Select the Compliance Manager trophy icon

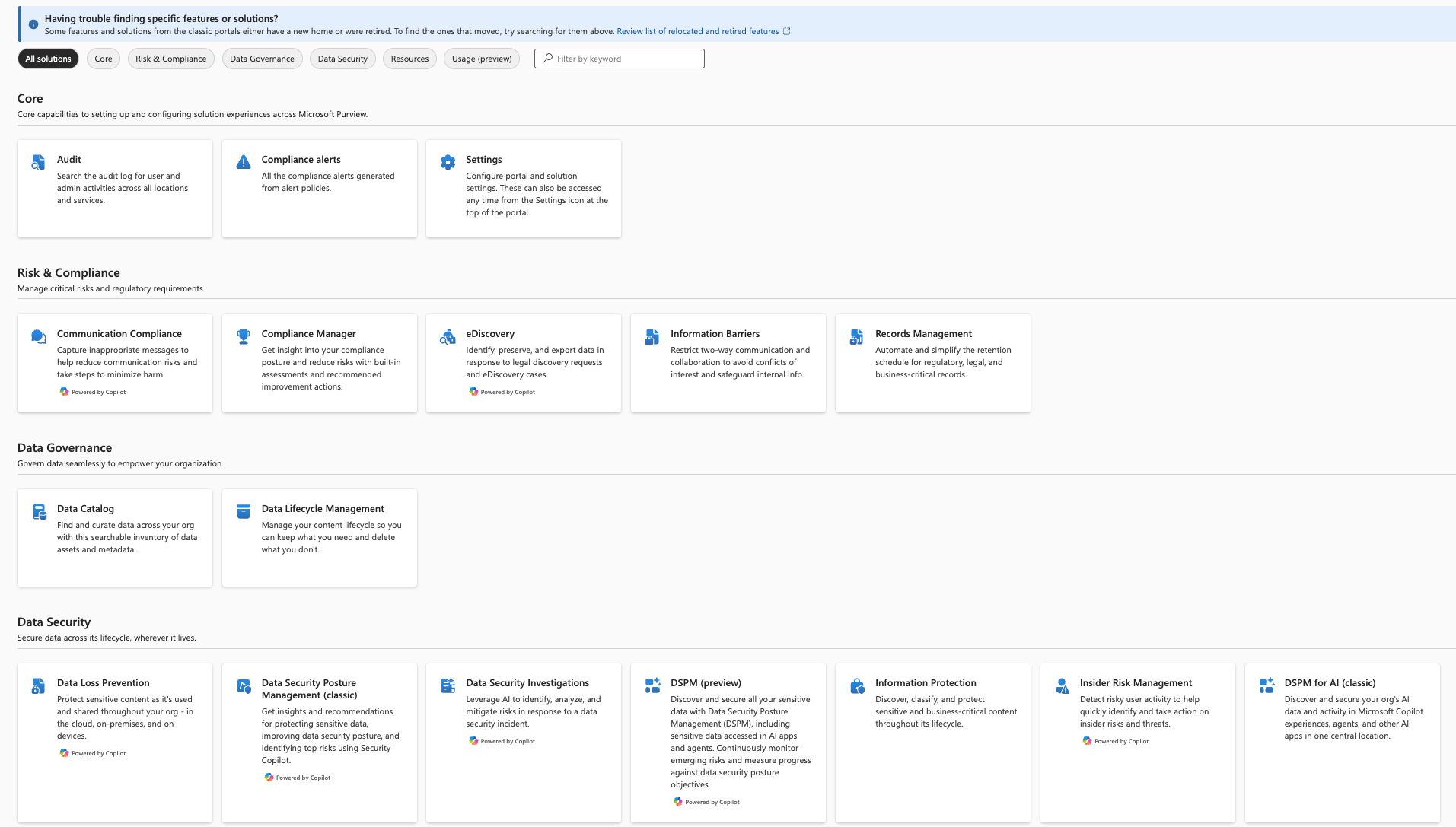pos(243,336)
